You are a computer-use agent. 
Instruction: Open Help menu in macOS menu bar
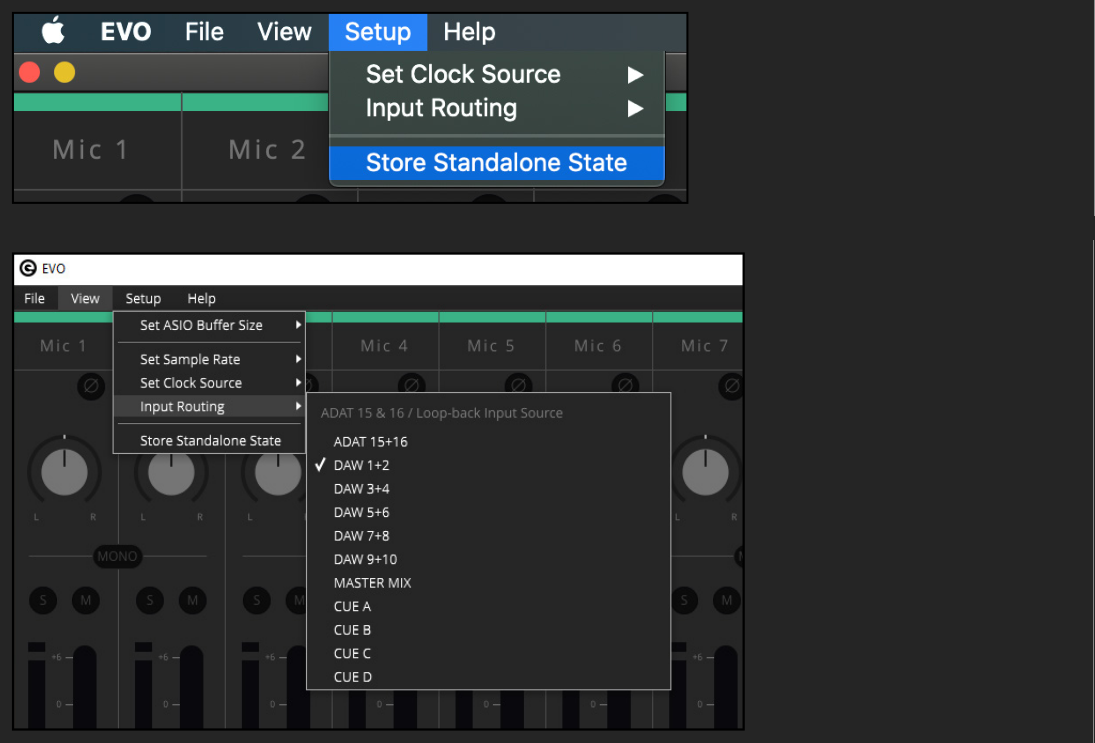[x=469, y=31]
